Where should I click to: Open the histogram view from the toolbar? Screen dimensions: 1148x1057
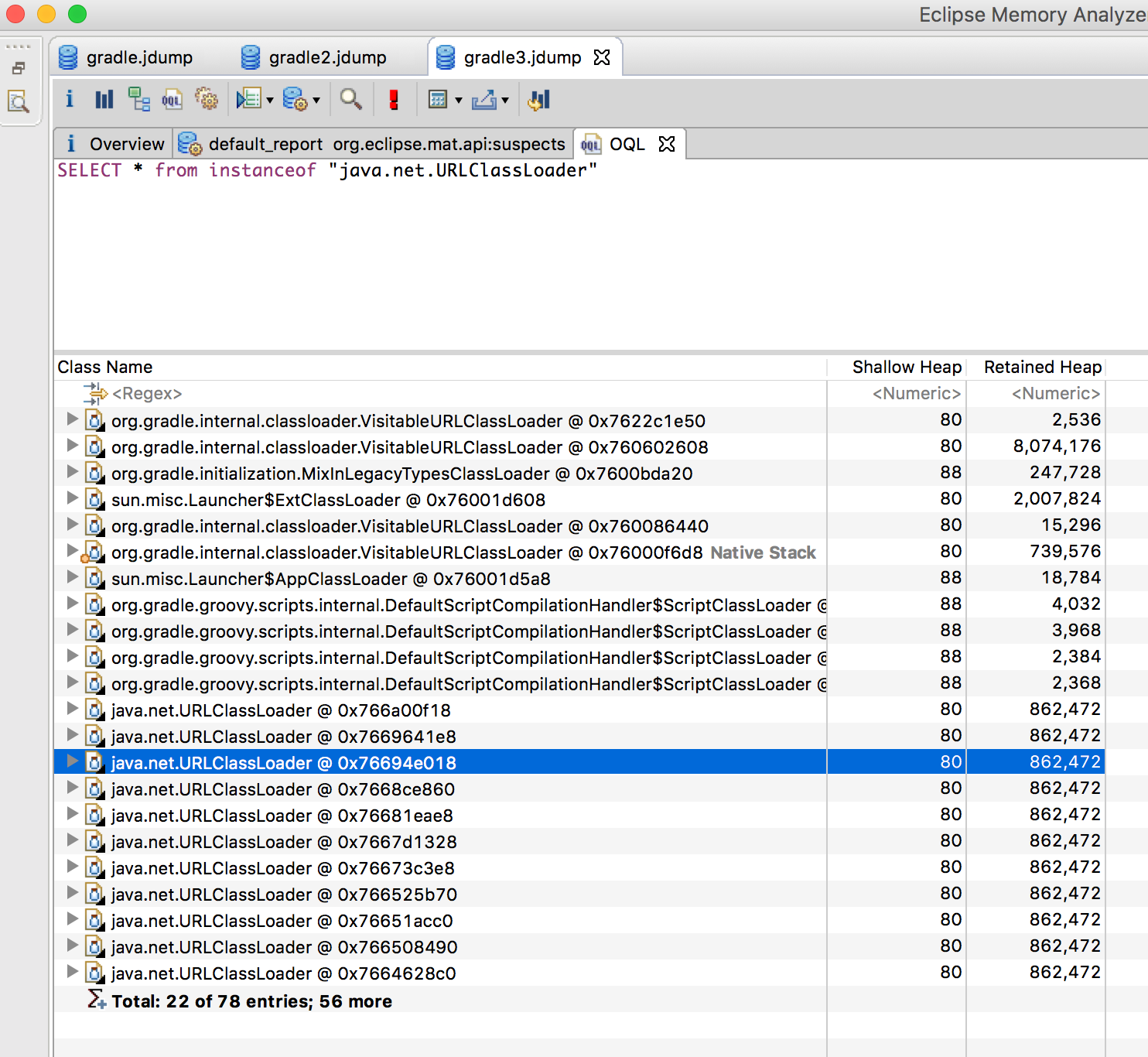tap(104, 100)
